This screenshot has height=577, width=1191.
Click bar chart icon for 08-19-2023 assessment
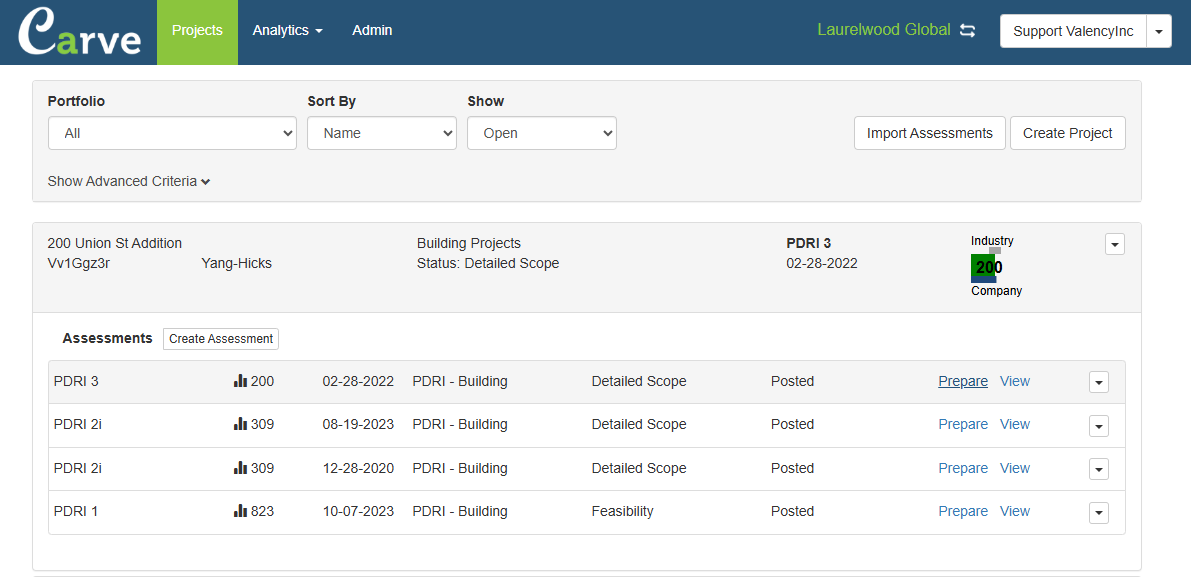(x=240, y=424)
